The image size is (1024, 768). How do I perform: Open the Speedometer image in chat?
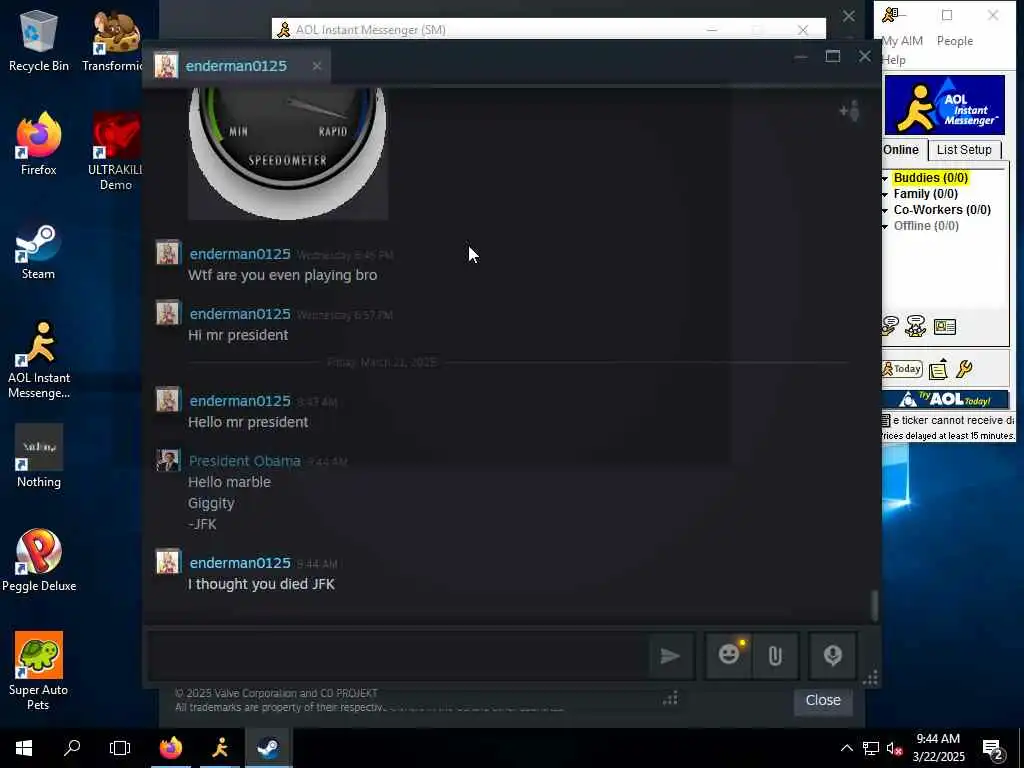tap(288, 153)
